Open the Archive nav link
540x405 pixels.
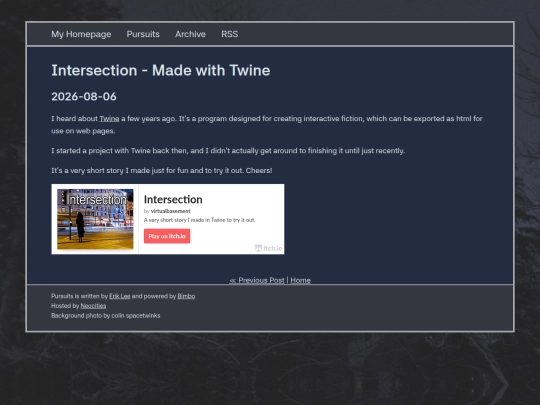click(x=190, y=34)
